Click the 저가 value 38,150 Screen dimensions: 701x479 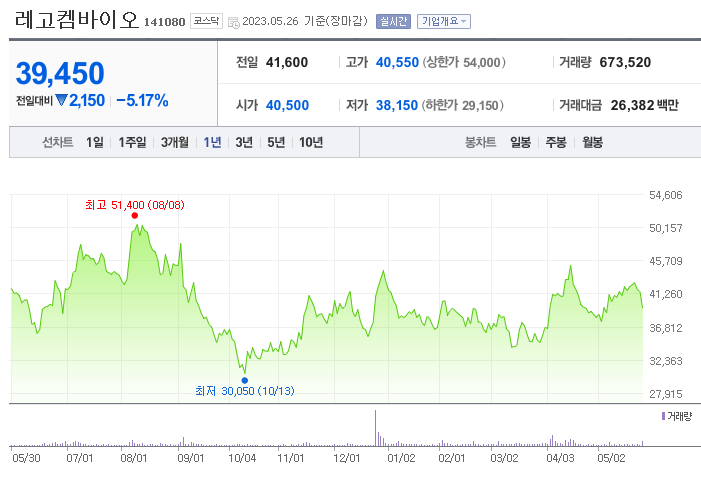397,105
